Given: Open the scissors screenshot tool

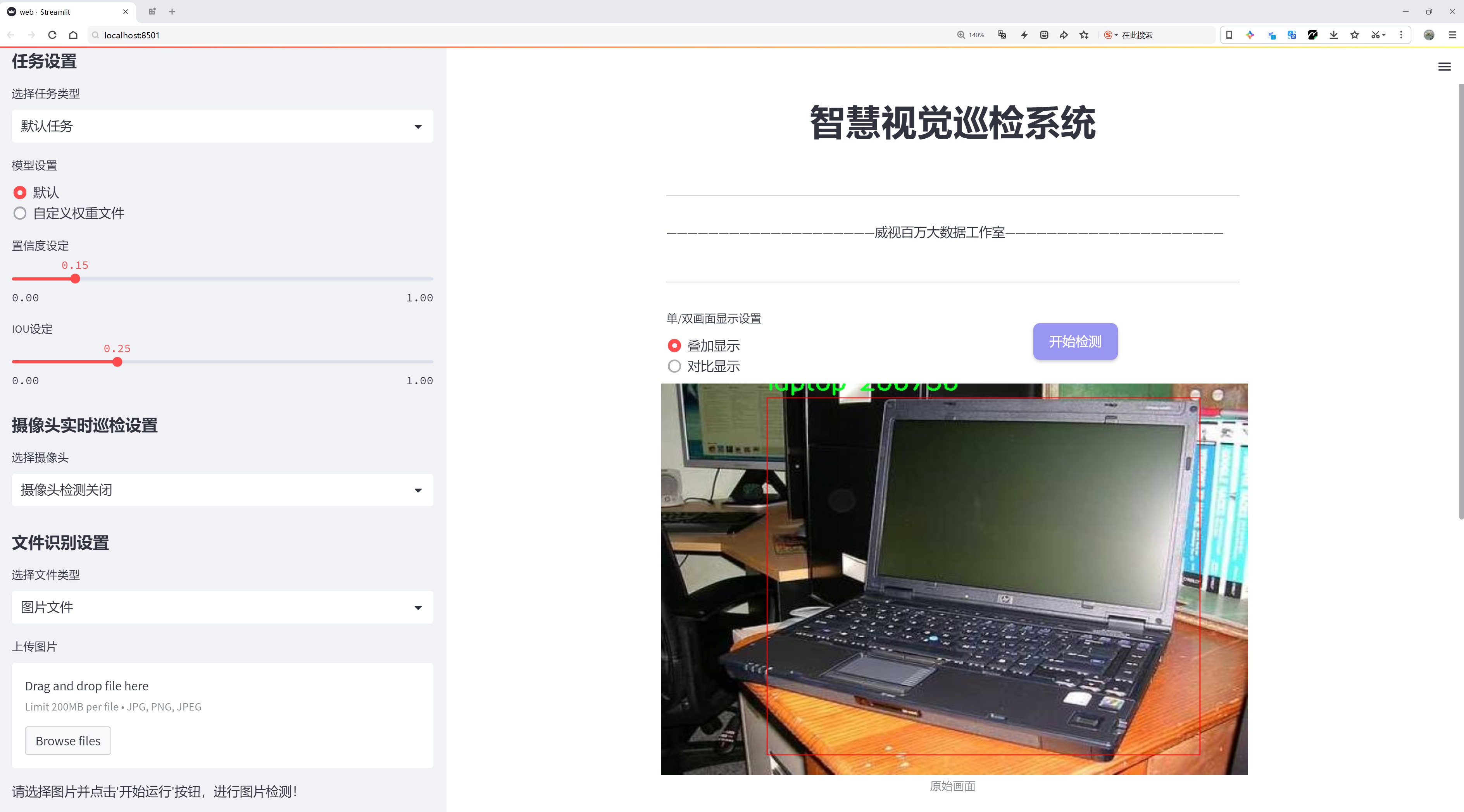Looking at the screenshot, I should 1375,35.
